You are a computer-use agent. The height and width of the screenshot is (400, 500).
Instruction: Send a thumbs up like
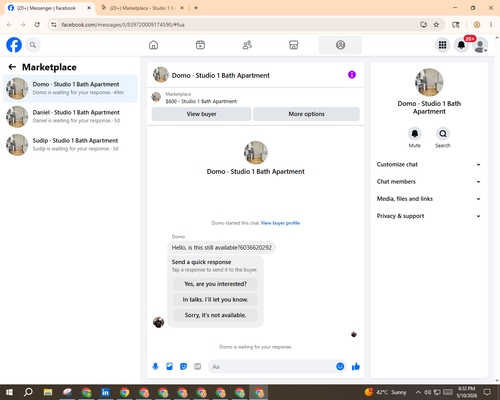click(x=356, y=367)
